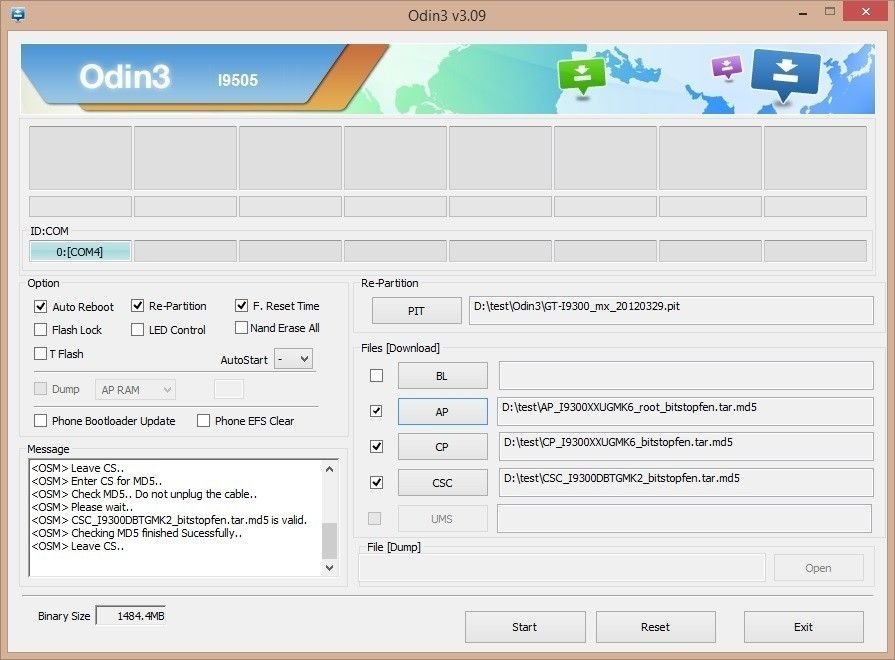Image resolution: width=895 pixels, height=660 pixels.
Task: Click the BL file browse button
Action: (x=442, y=376)
